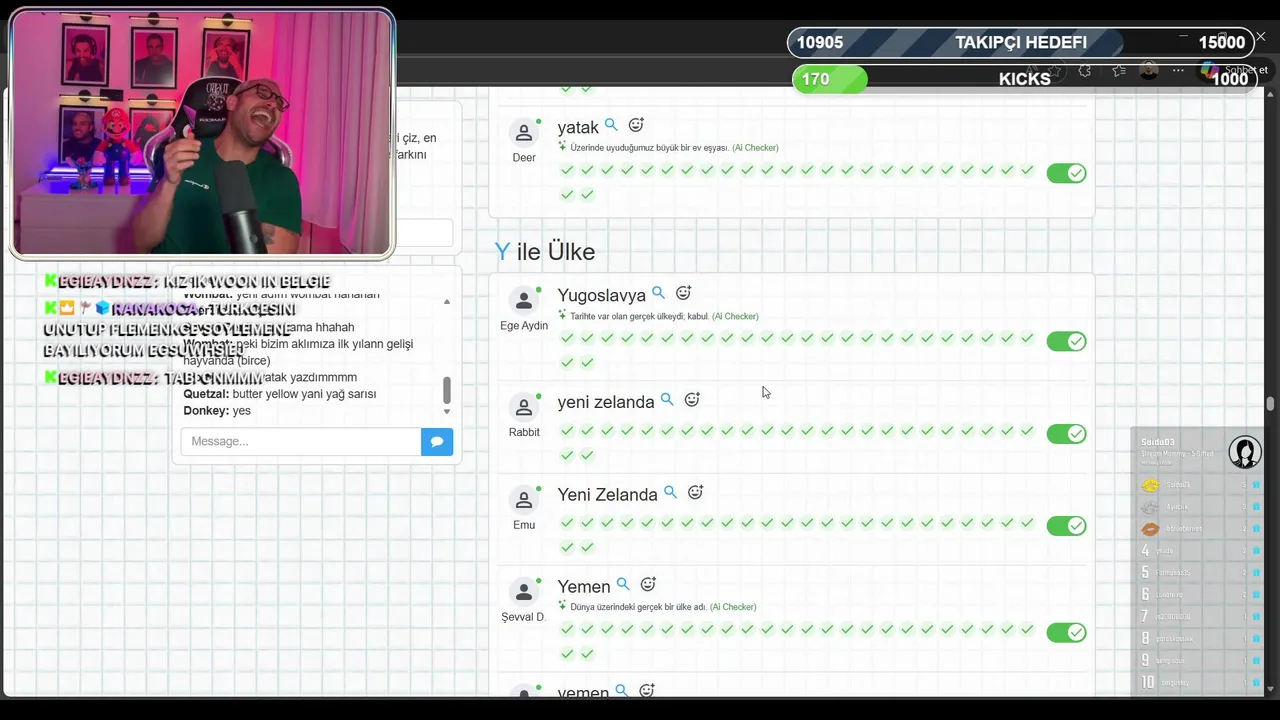Add emoji reaction to Şevval D.'s Yemen
This screenshot has width=1280, height=720.
point(648,584)
